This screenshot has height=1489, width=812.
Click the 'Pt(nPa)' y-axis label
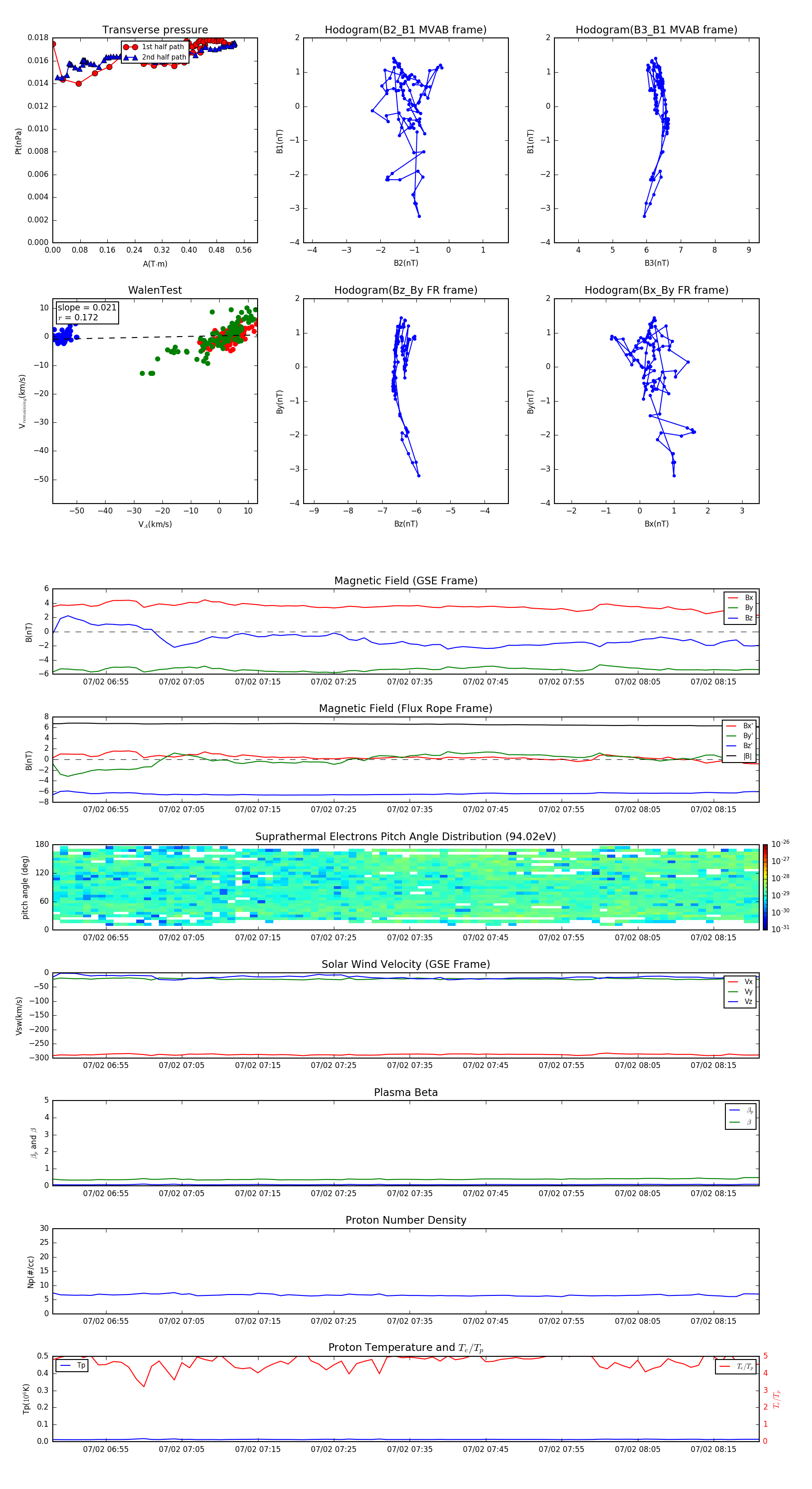pyautogui.click(x=18, y=141)
